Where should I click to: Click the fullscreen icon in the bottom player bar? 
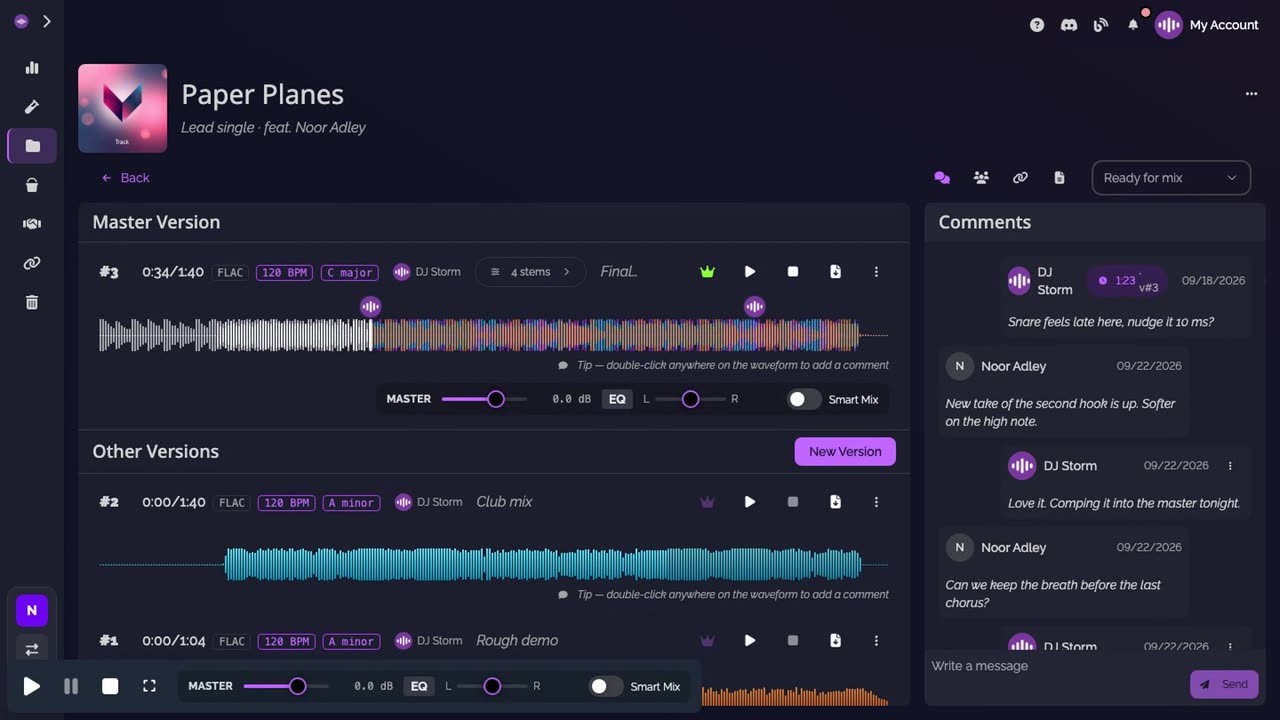pos(149,686)
